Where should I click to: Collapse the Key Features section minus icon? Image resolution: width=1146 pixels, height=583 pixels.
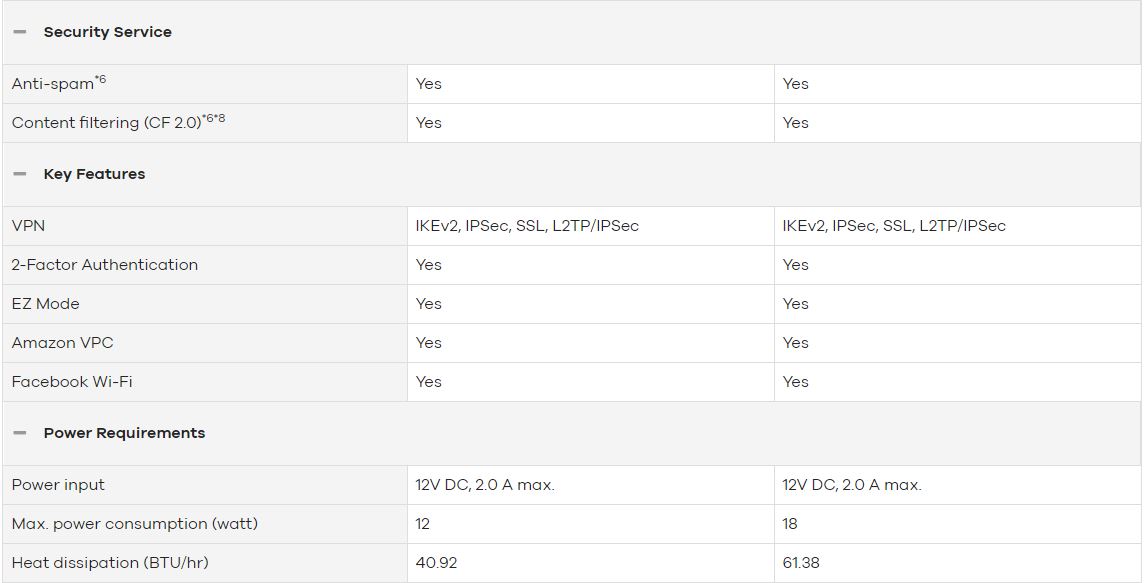(x=20, y=174)
